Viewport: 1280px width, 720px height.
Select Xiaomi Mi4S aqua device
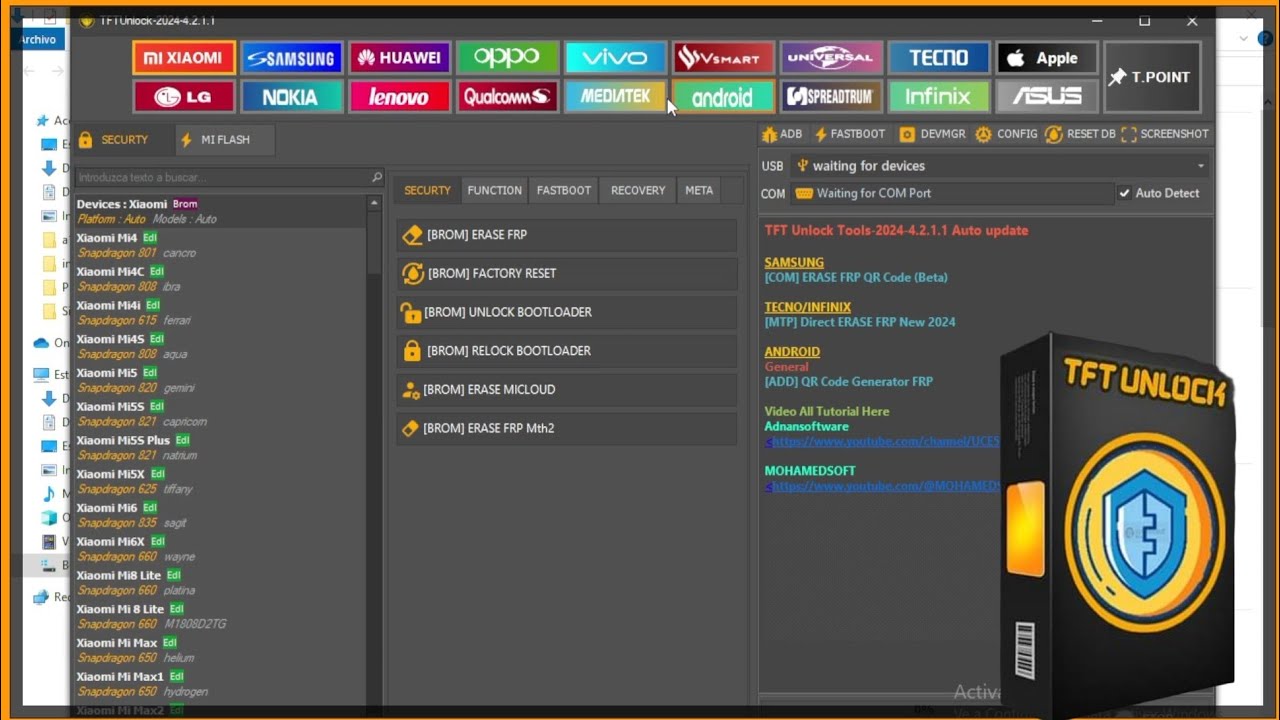point(220,346)
